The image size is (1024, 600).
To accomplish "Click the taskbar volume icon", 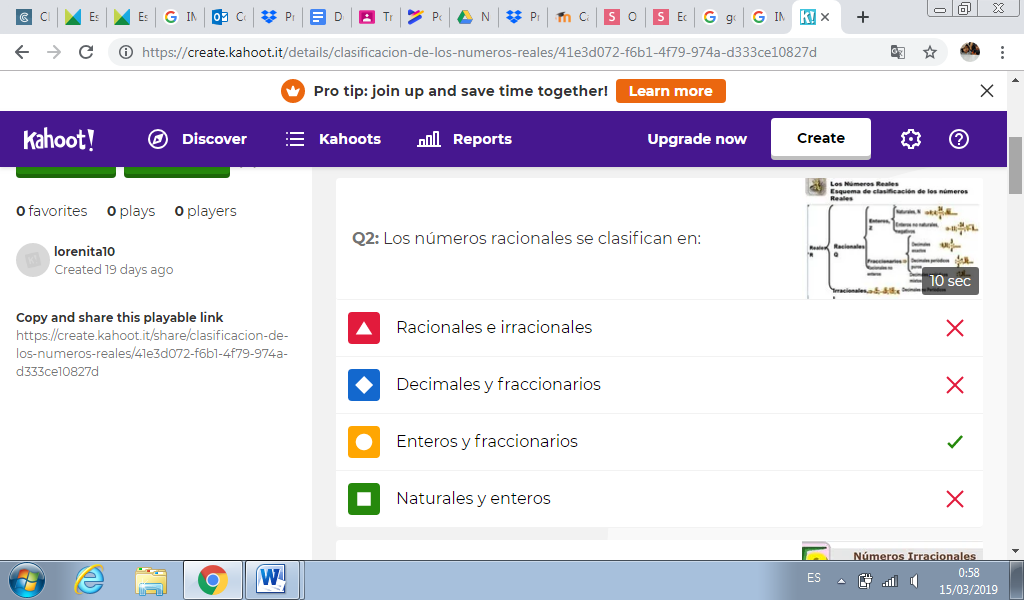I will (915, 580).
